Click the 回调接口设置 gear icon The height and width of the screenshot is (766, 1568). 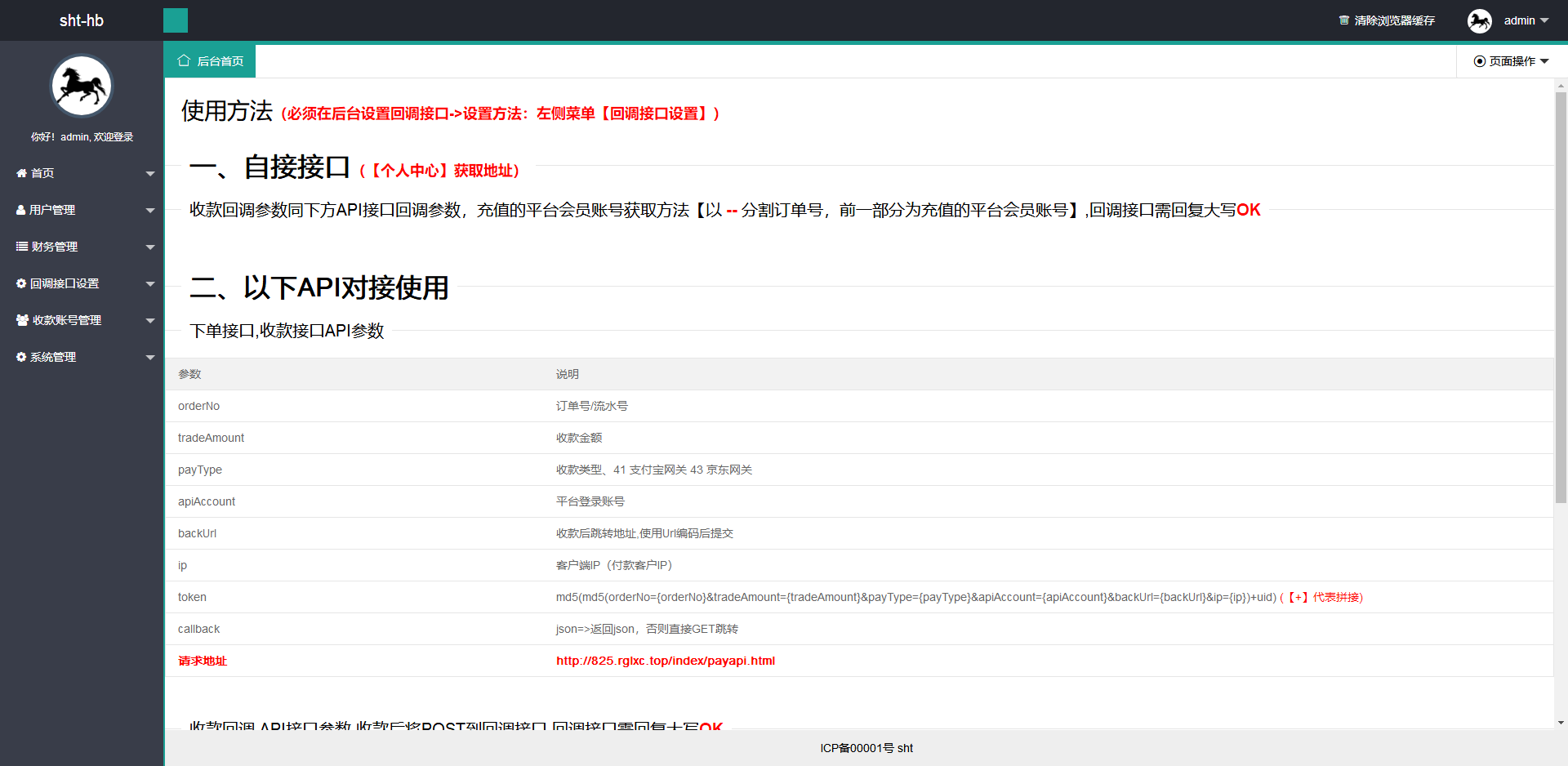pyautogui.click(x=21, y=283)
